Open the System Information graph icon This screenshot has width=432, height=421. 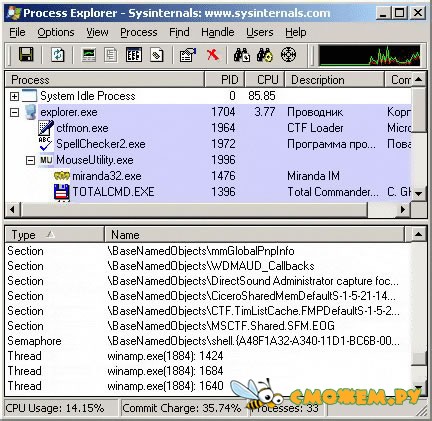[x=89, y=55]
